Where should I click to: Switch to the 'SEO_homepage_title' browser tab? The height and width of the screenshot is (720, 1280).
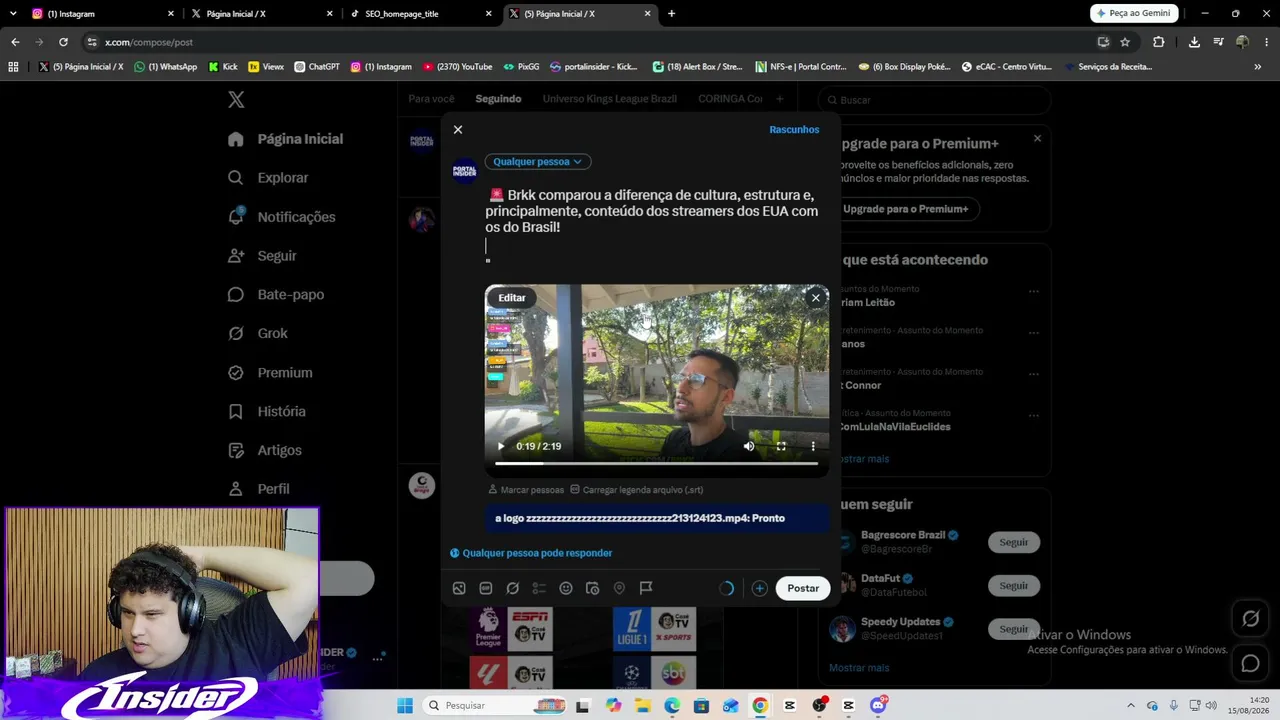click(420, 14)
